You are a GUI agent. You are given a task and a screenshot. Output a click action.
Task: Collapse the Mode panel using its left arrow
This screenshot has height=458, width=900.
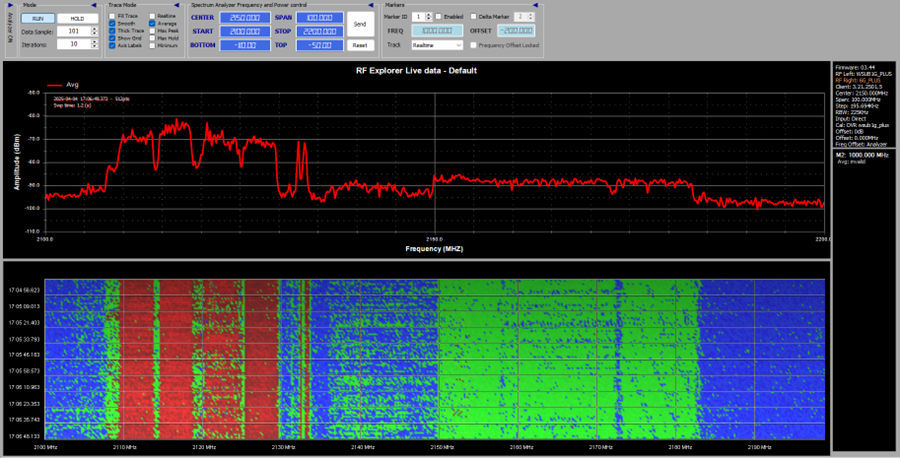tap(96, 5)
